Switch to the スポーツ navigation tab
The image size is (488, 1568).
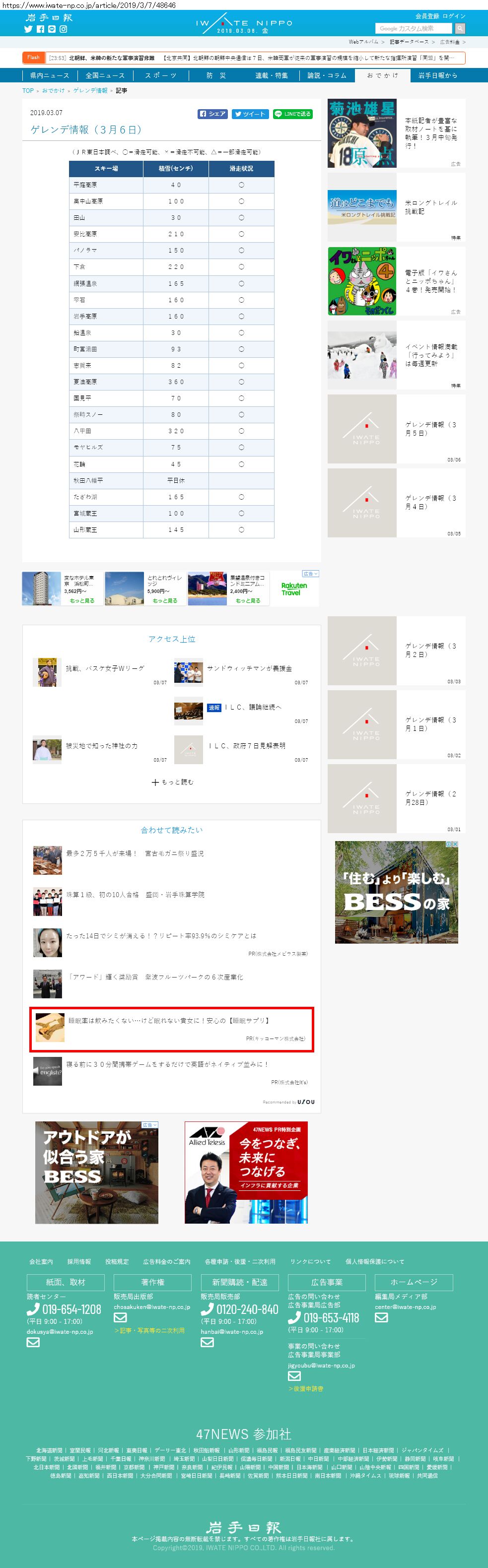[x=160, y=75]
